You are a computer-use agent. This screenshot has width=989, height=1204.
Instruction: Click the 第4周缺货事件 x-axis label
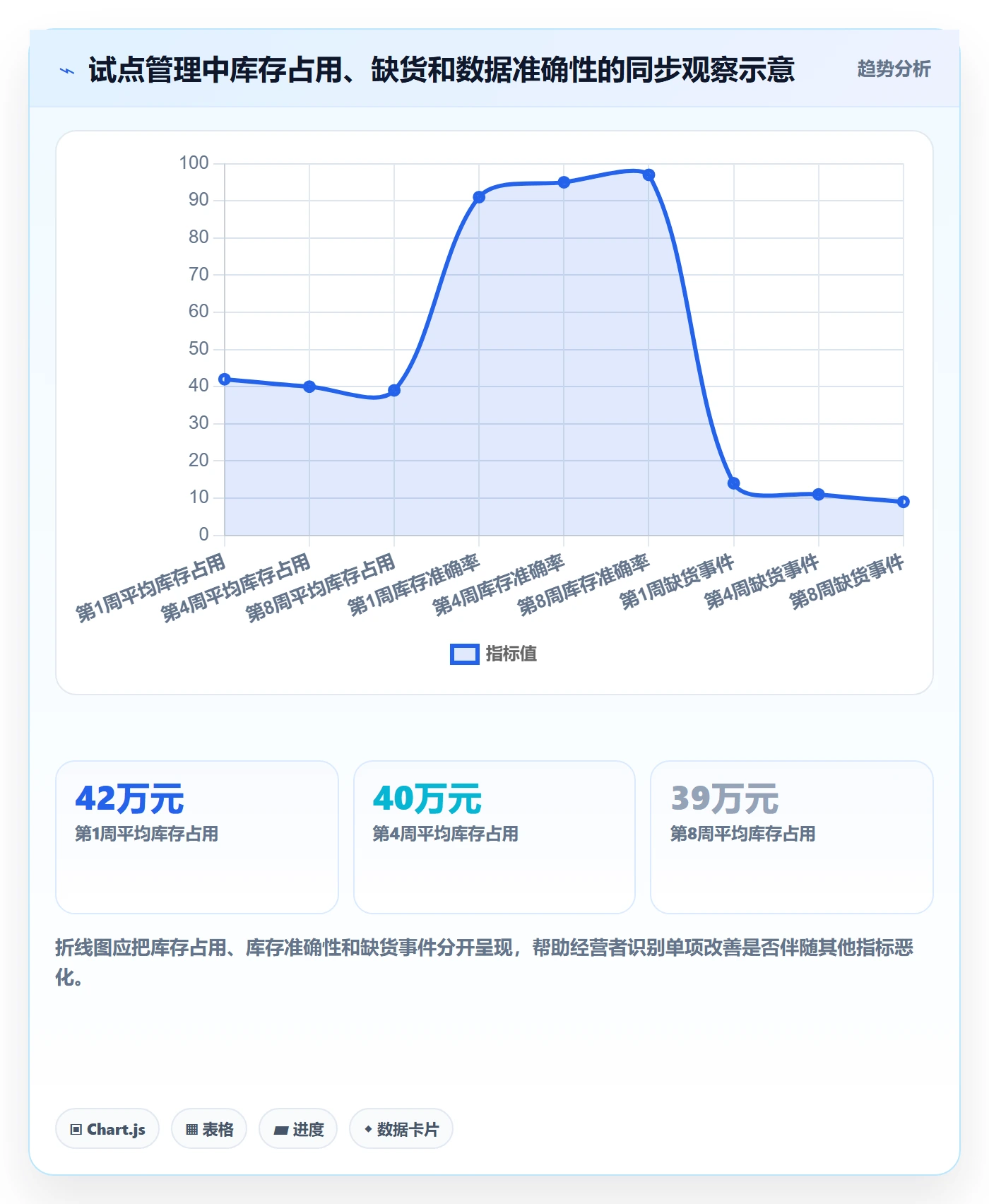pyautogui.click(x=762, y=582)
